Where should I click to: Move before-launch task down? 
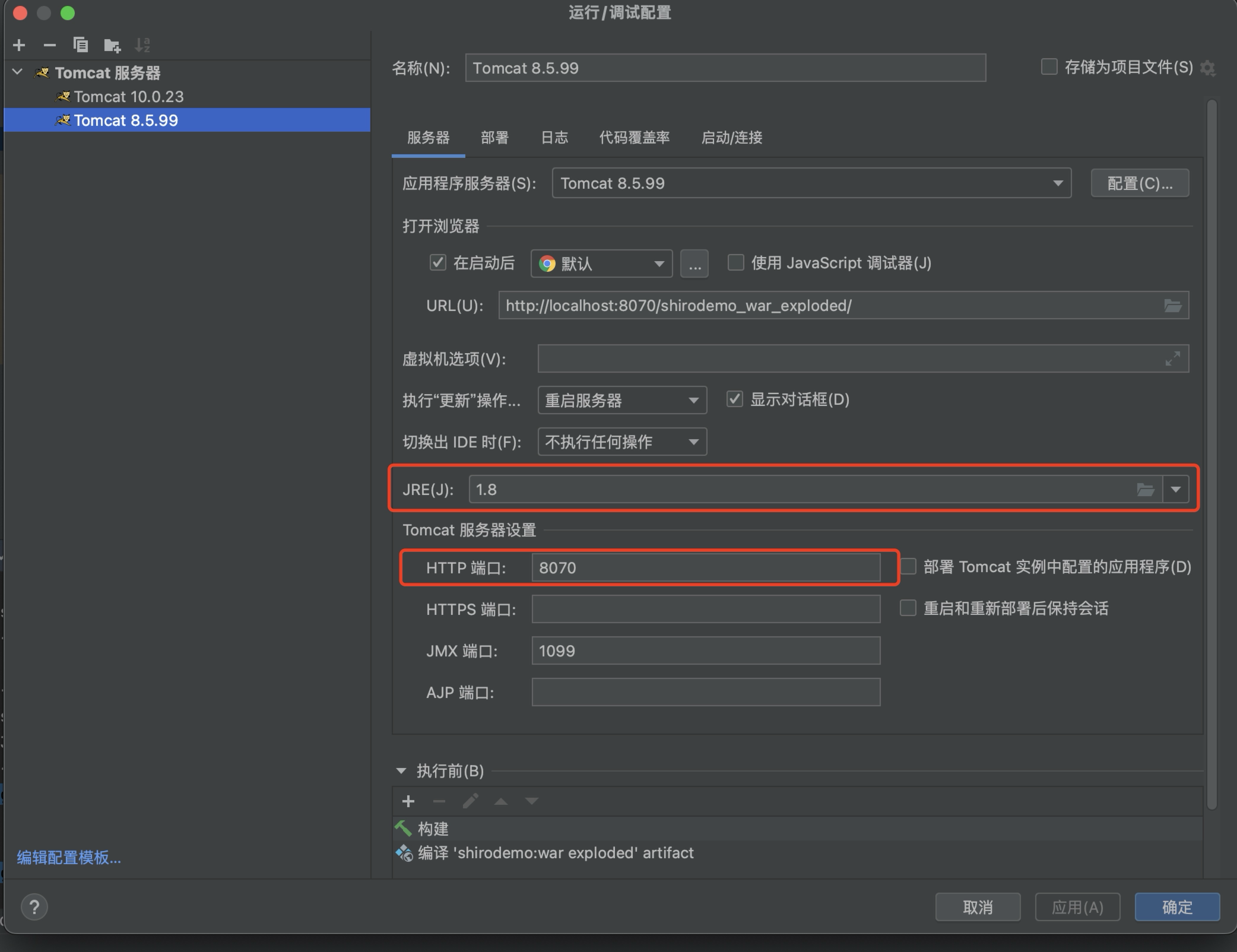[532, 801]
